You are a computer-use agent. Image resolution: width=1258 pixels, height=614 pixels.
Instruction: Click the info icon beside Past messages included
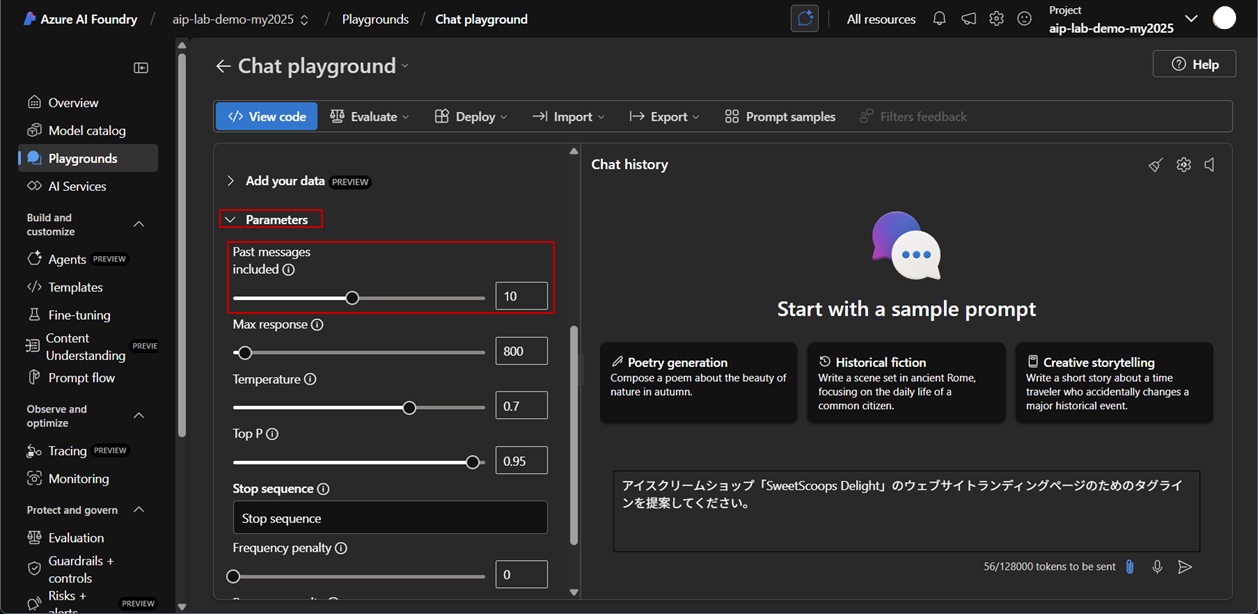pos(289,270)
